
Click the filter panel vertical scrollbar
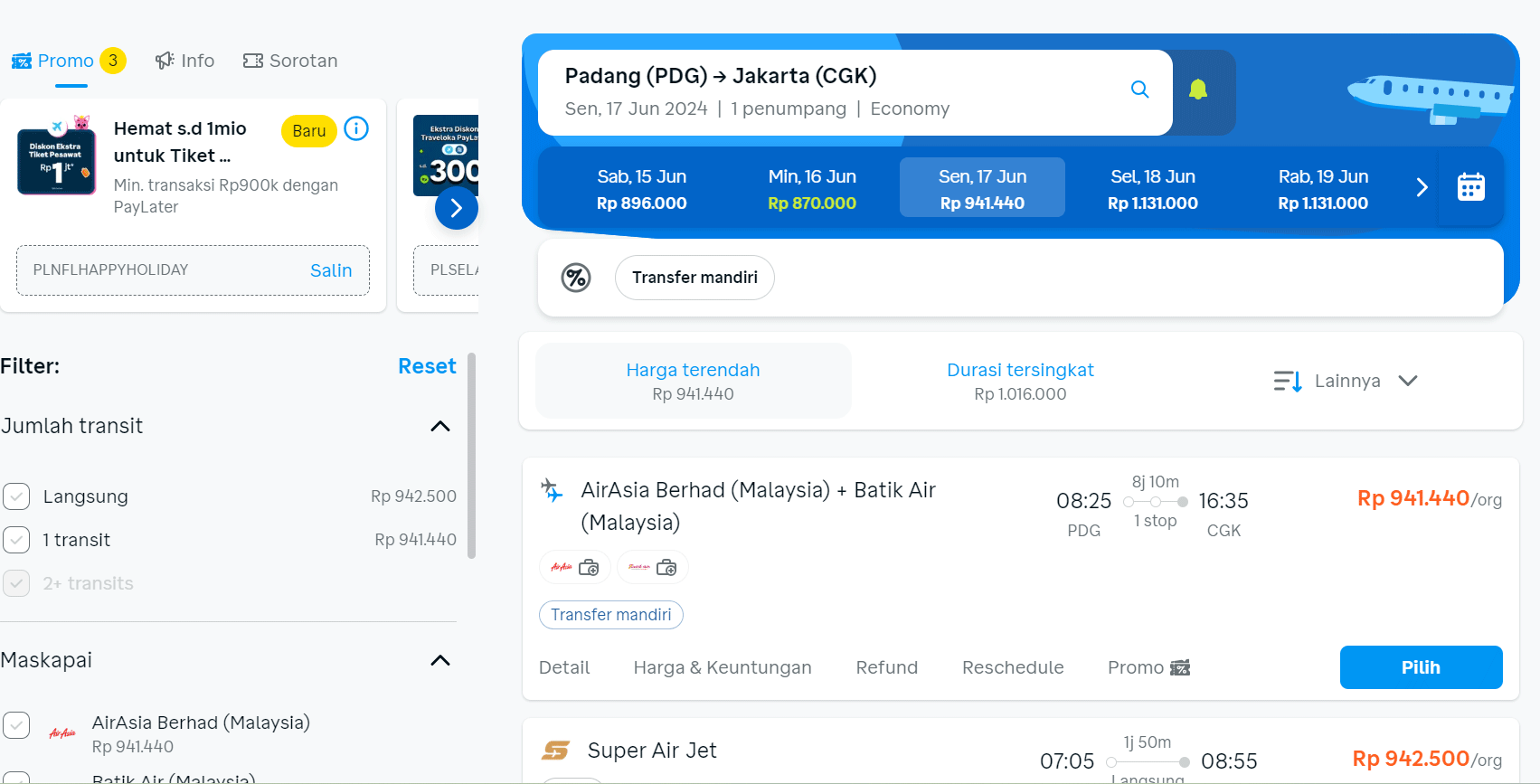click(471, 457)
